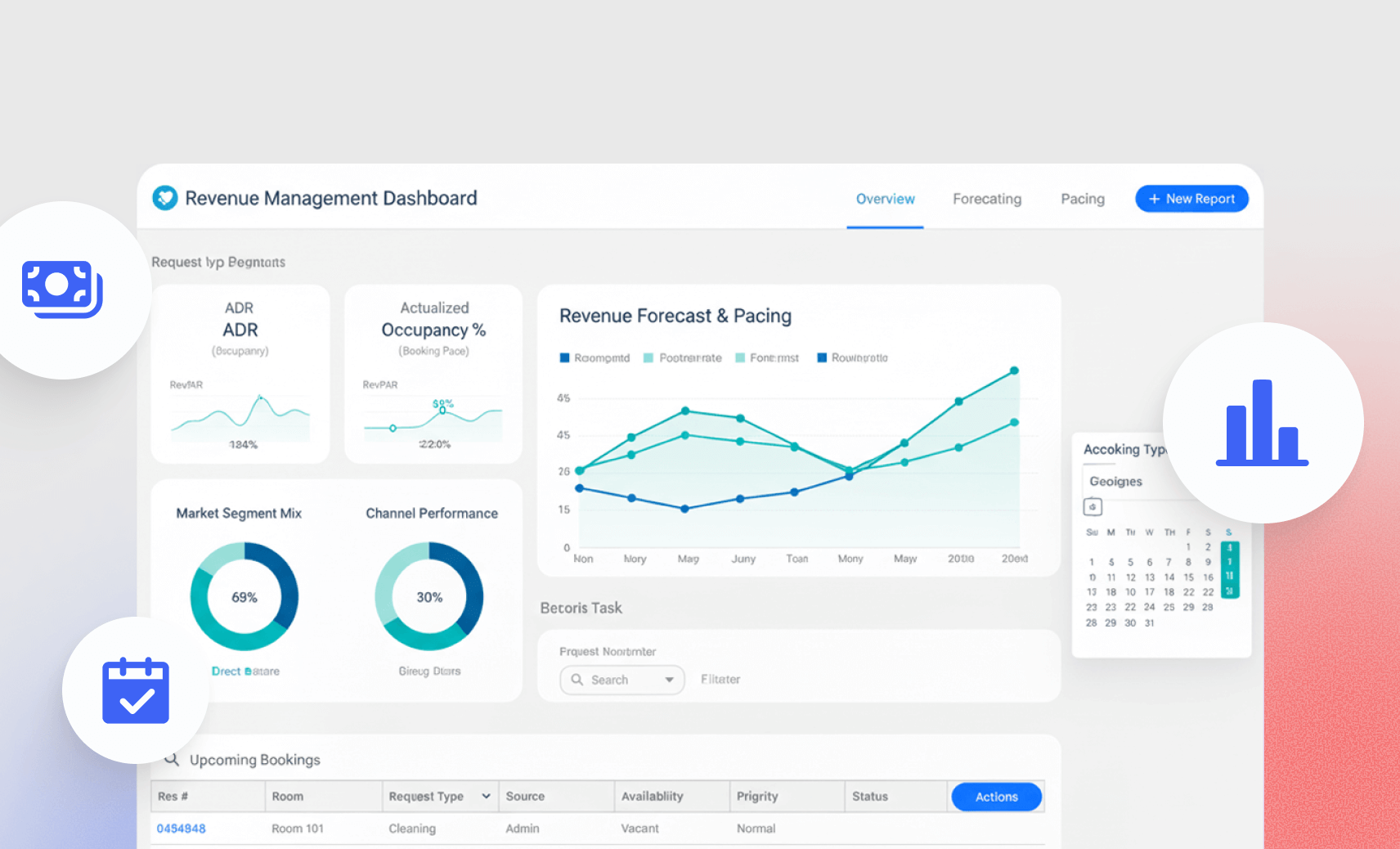Click the dollar icon above the calendar

click(1093, 507)
